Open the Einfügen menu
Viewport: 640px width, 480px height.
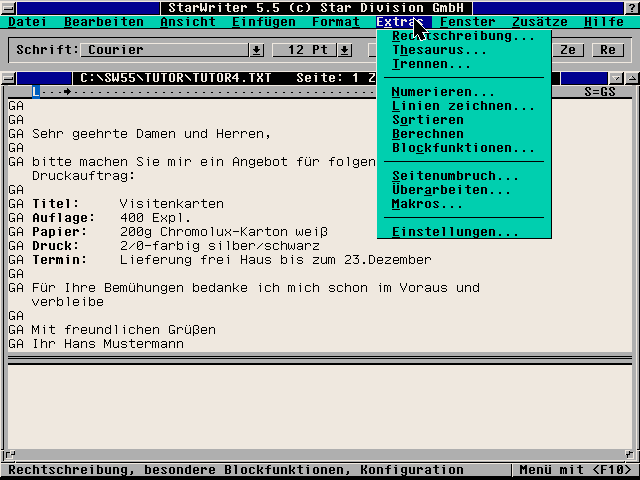(264, 22)
